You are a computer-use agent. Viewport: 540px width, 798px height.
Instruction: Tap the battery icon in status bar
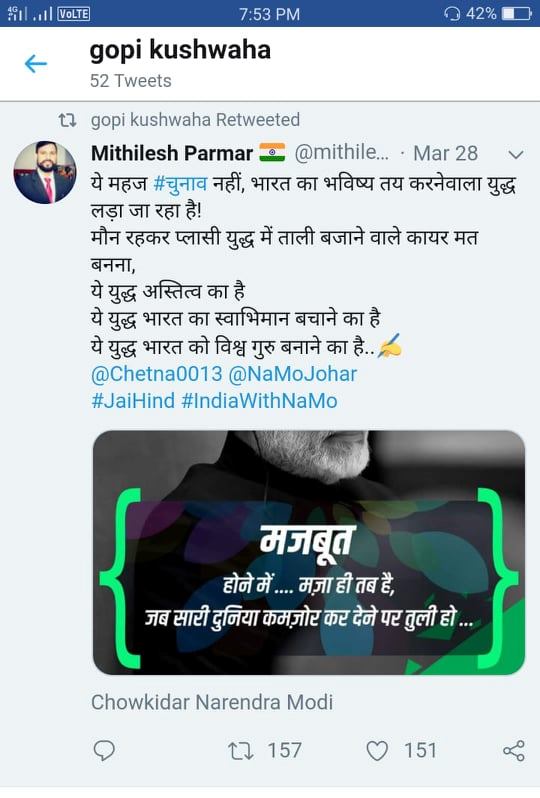(x=517, y=14)
